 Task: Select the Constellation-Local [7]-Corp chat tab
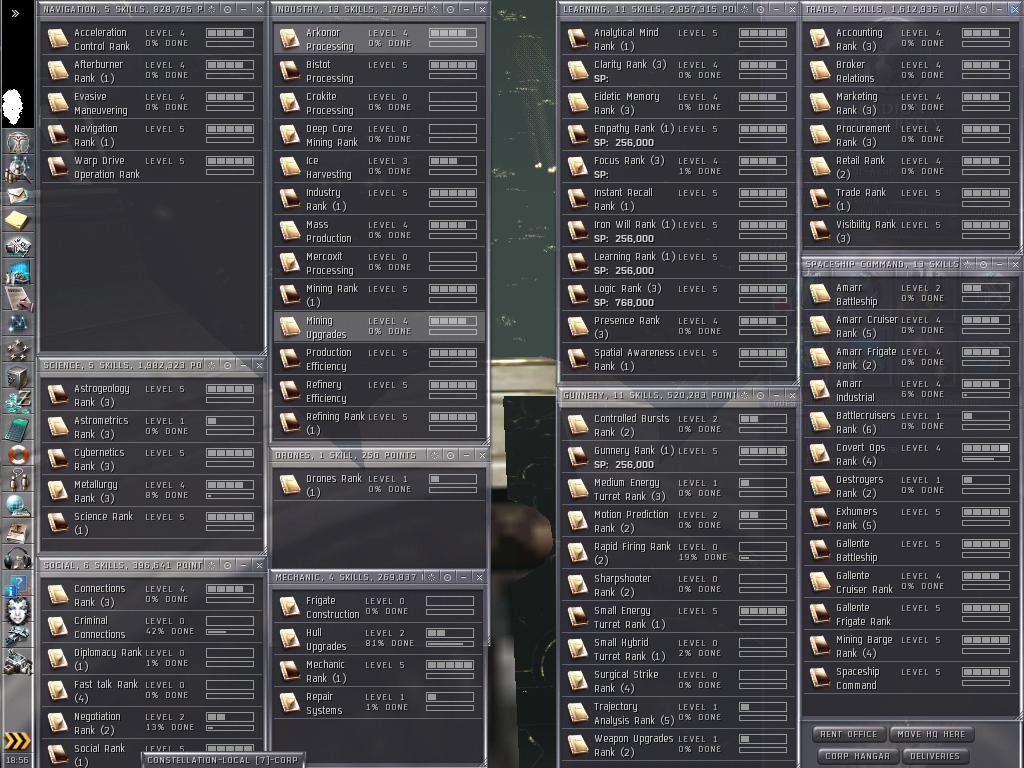click(x=222, y=760)
